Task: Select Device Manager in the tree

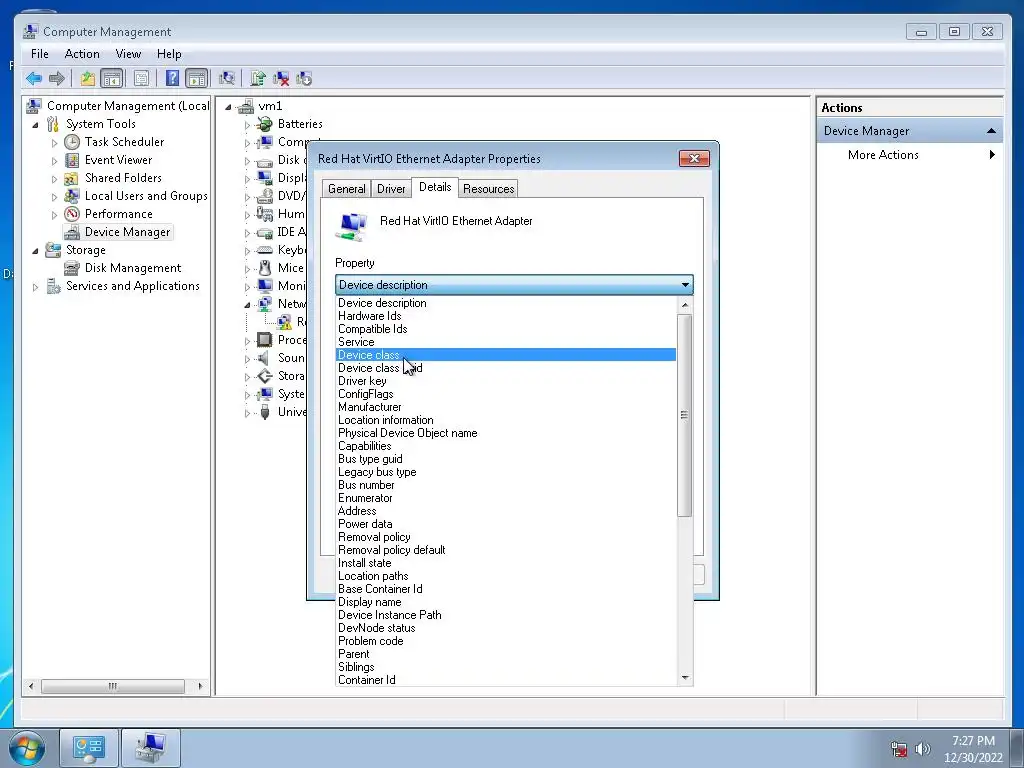Action: tap(127, 232)
